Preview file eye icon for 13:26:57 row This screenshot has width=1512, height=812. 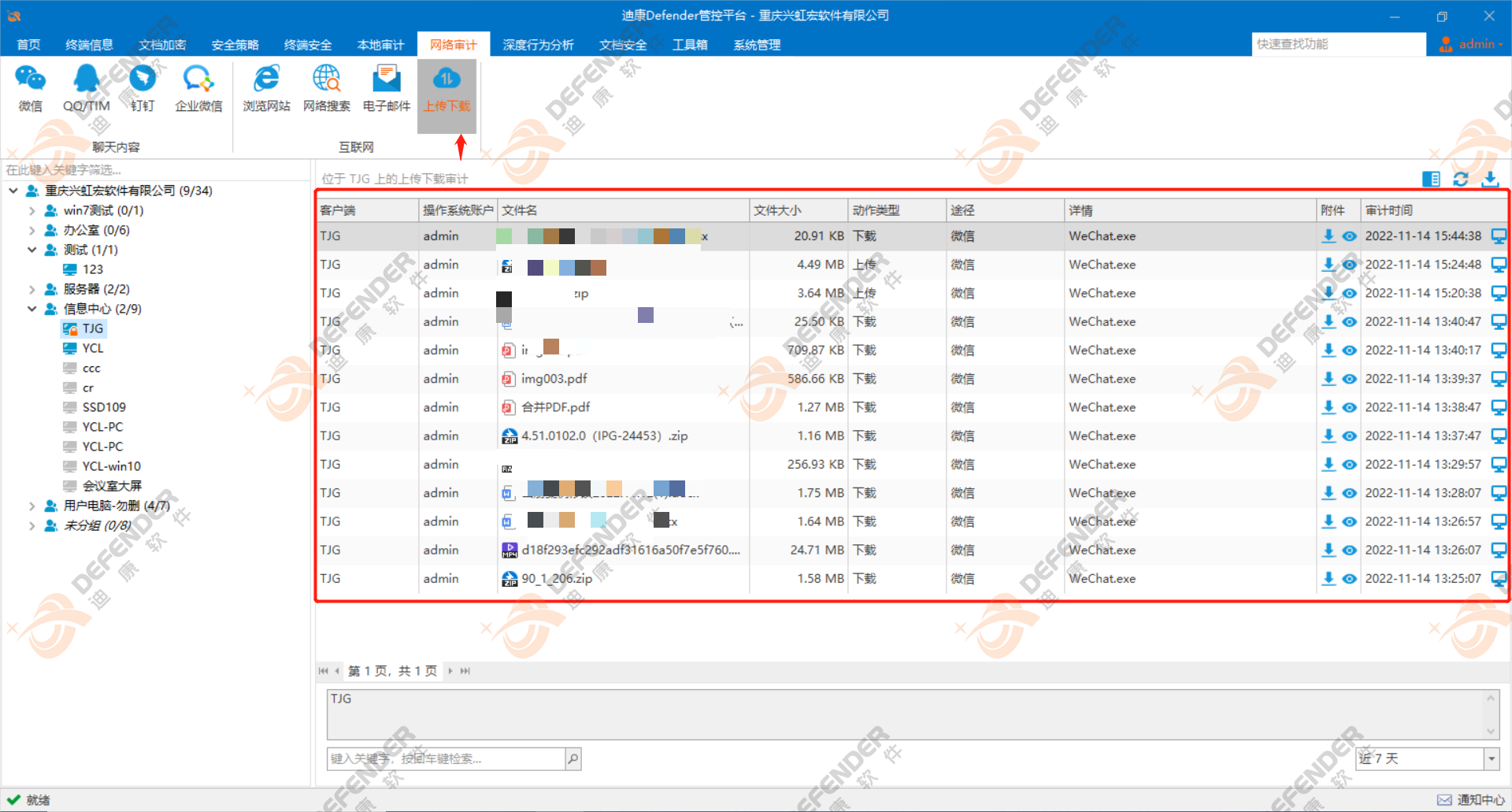point(1349,521)
